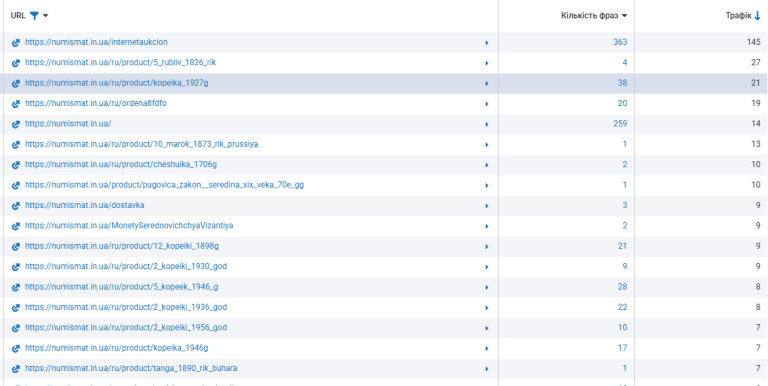Expand the 12_kopeiki_1898g row arrow
This screenshot has height=386, width=768.
coord(486,246)
